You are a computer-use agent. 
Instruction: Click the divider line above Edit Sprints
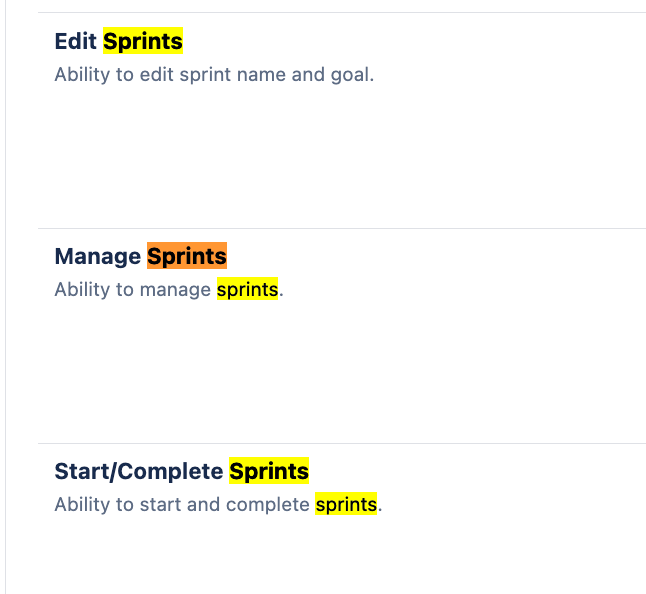(x=342, y=13)
